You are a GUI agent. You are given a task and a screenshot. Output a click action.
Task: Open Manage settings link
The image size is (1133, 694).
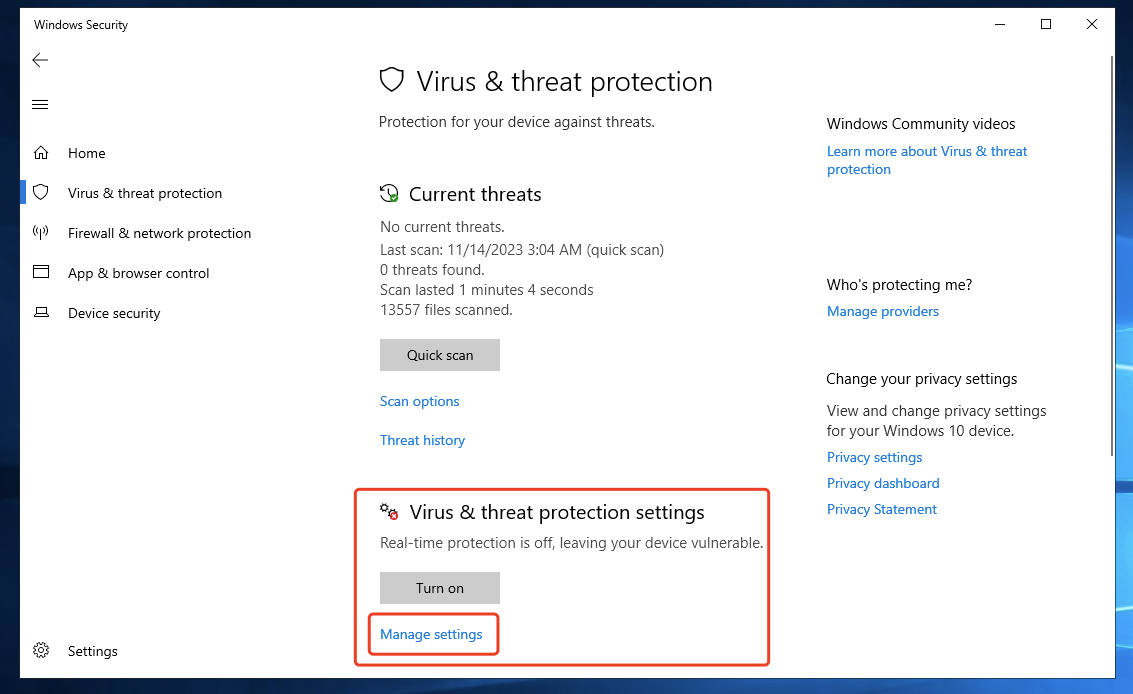click(431, 634)
